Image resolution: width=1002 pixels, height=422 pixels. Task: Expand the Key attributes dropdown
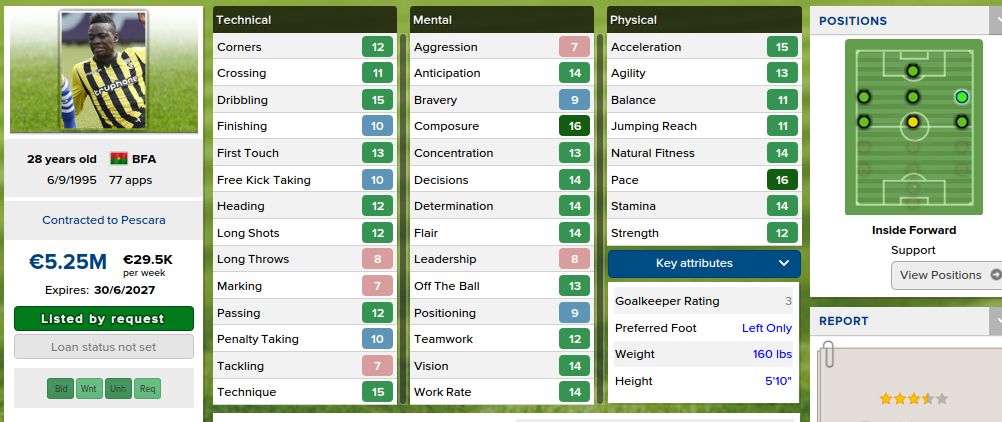pyautogui.click(x=704, y=264)
